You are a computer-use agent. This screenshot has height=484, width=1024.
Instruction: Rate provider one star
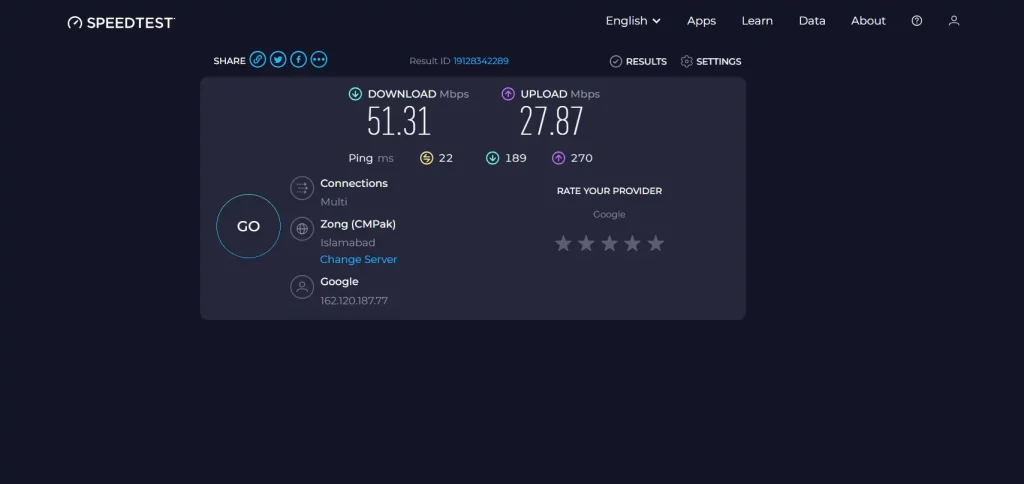pyautogui.click(x=563, y=244)
